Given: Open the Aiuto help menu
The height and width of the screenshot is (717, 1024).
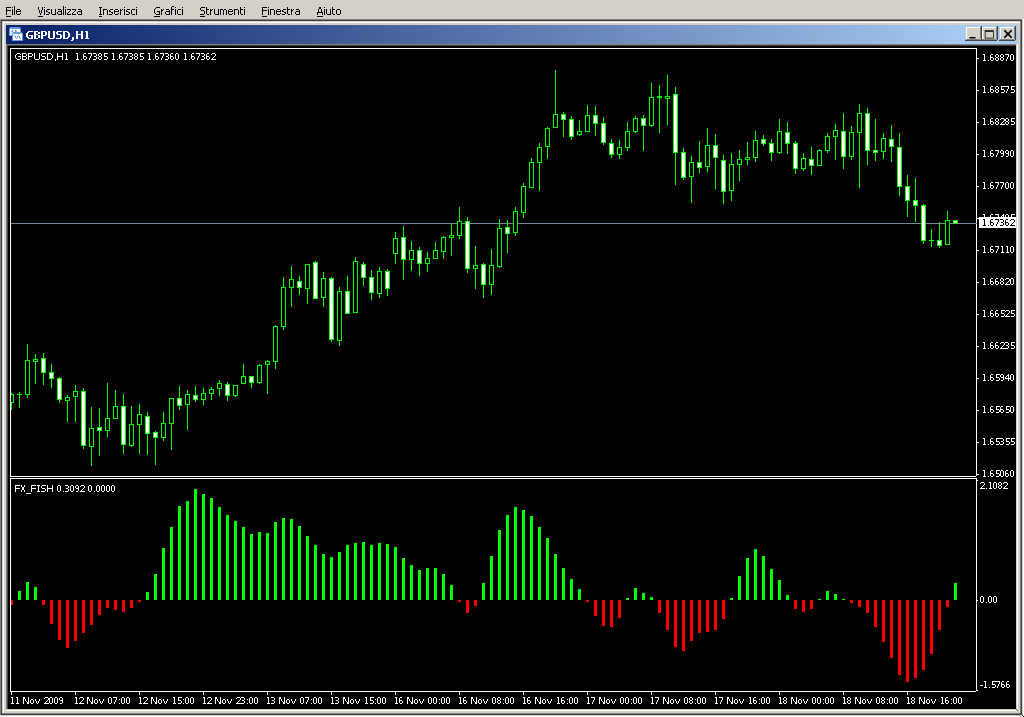Looking at the screenshot, I should (328, 11).
